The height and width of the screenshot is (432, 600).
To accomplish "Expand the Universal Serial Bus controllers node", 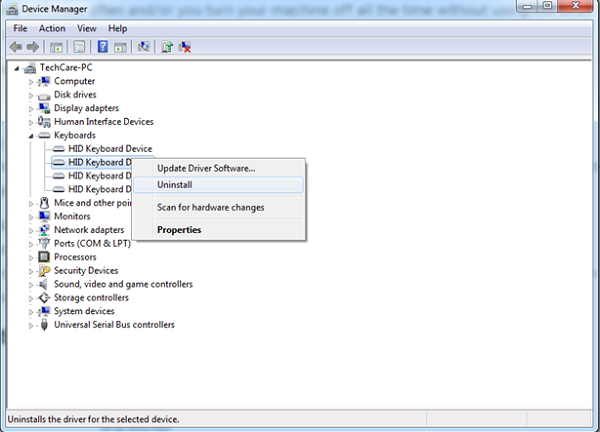I will click(31, 325).
